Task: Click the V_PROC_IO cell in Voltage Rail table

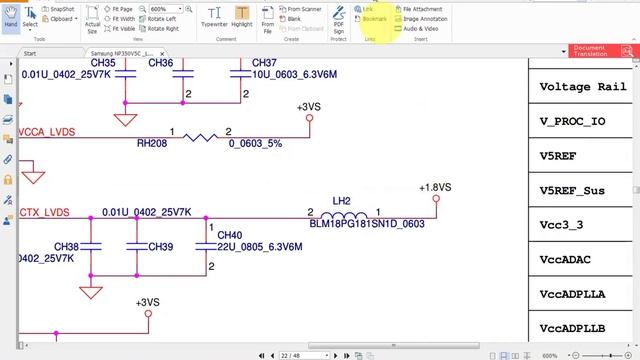Action: tap(580, 121)
